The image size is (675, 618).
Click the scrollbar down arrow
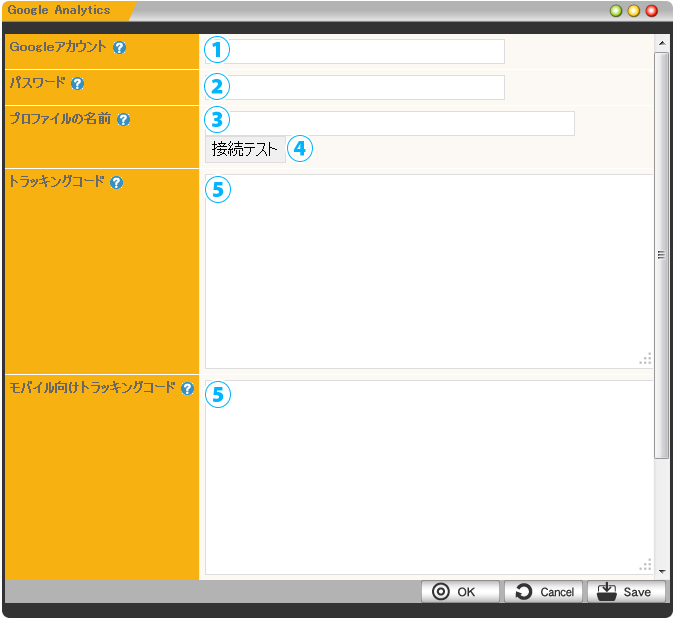(x=662, y=572)
